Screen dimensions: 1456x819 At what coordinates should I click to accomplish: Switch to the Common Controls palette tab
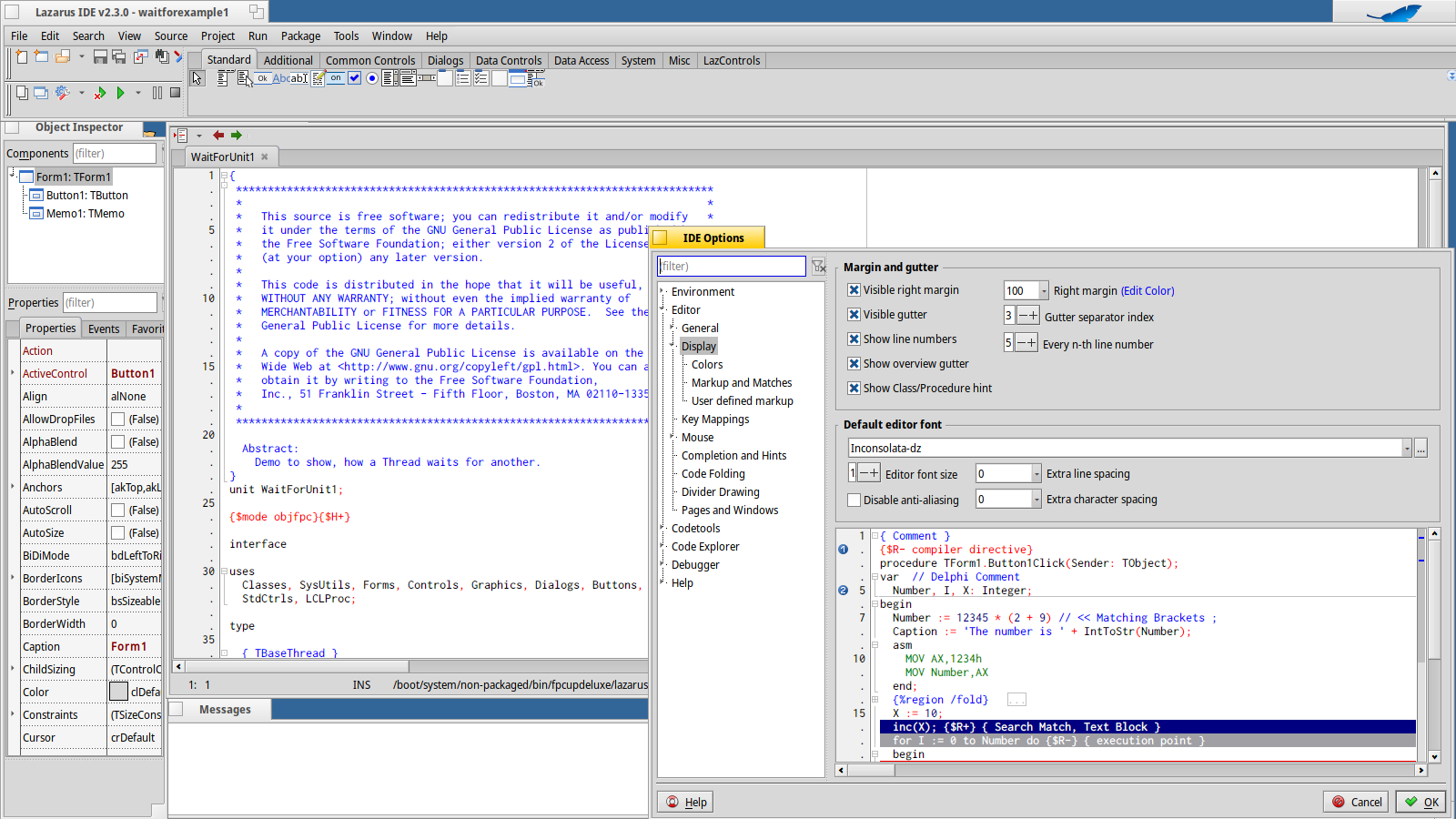(x=369, y=61)
